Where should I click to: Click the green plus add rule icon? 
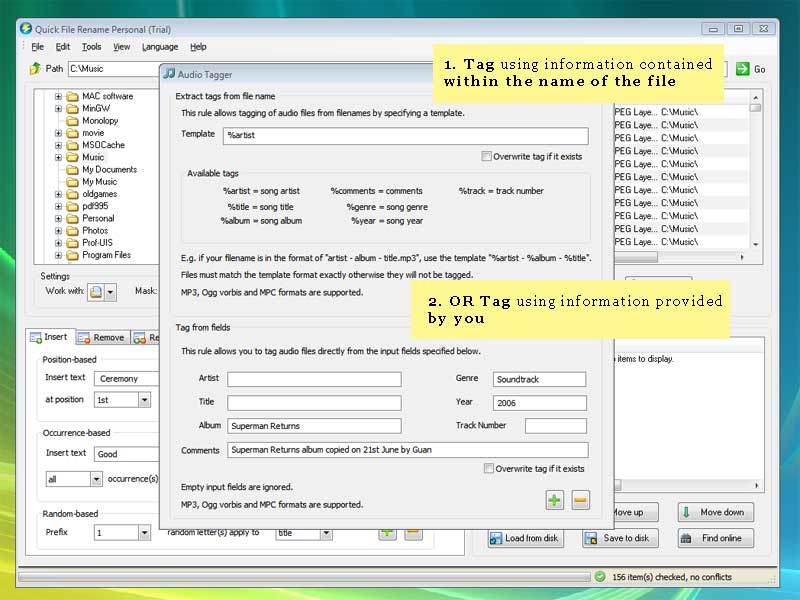pyautogui.click(x=554, y=500)
